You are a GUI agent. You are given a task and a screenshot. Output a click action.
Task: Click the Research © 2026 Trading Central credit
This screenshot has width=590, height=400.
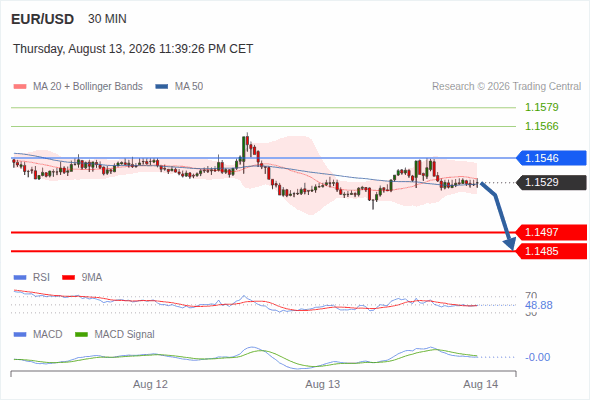click(x=506, y=87)
